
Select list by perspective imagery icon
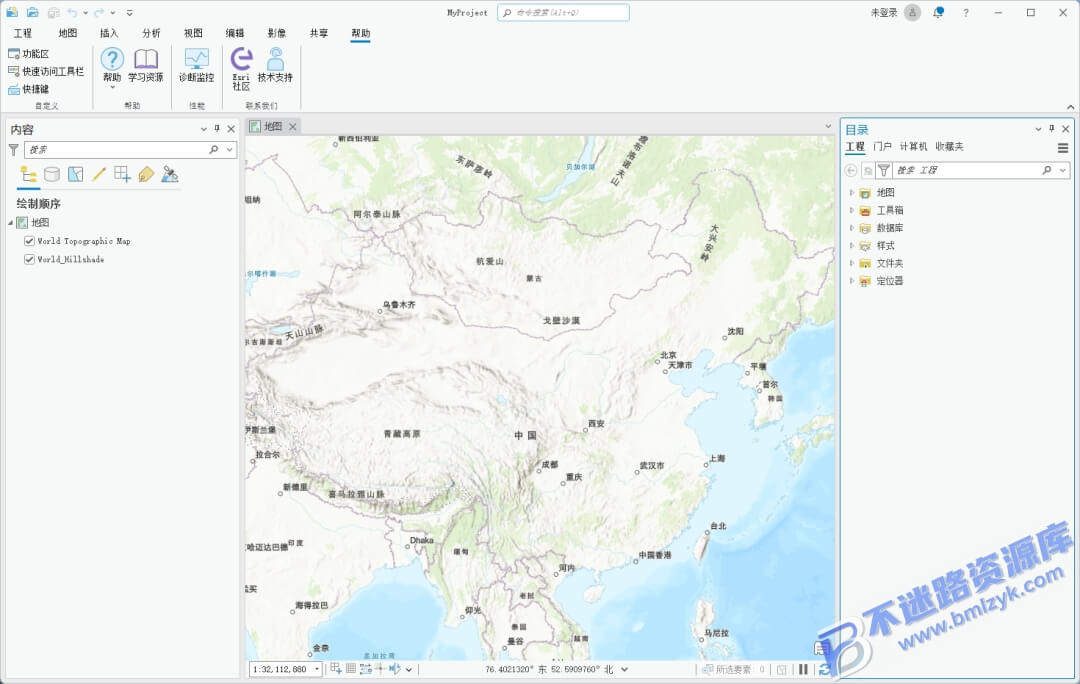coord(169,174)
